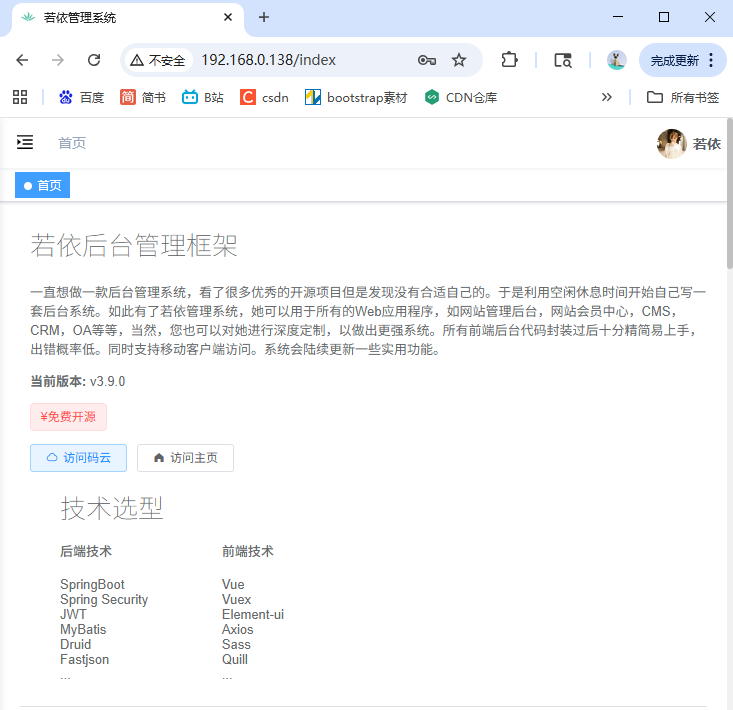Open the 简书 bookmark

(143, 97)
